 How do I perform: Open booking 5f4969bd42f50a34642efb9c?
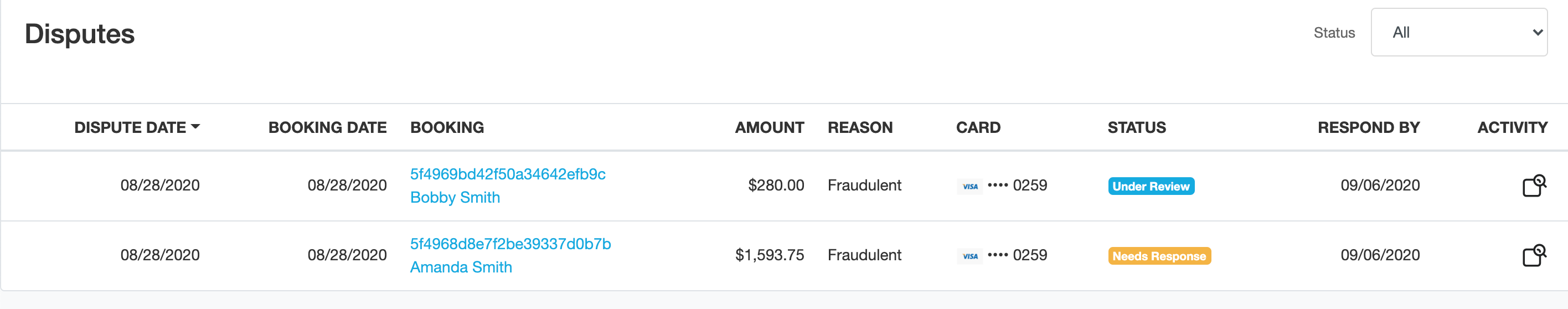click(508, 174)
